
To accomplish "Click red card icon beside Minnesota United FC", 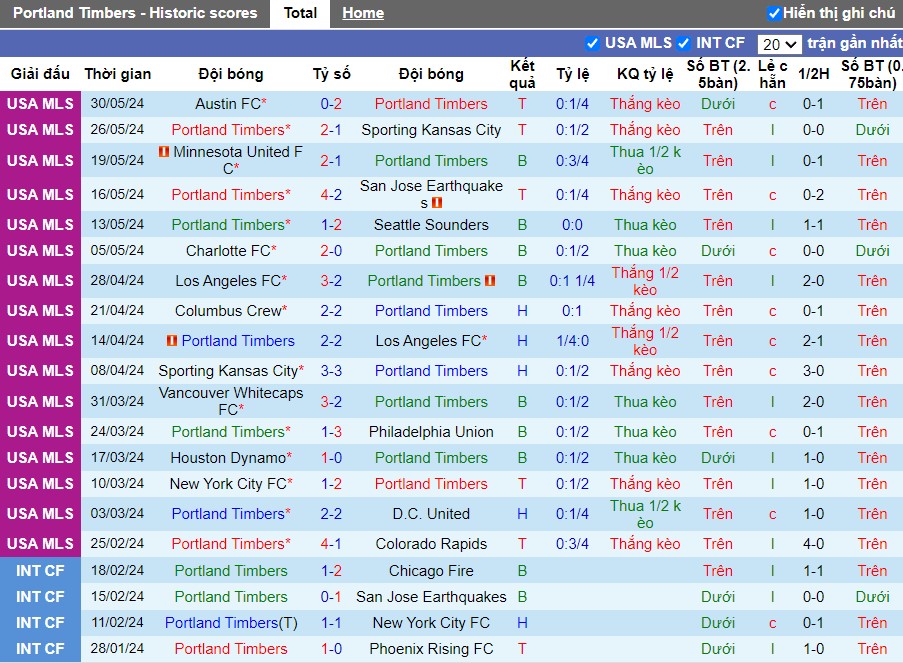I will point(164,151).
